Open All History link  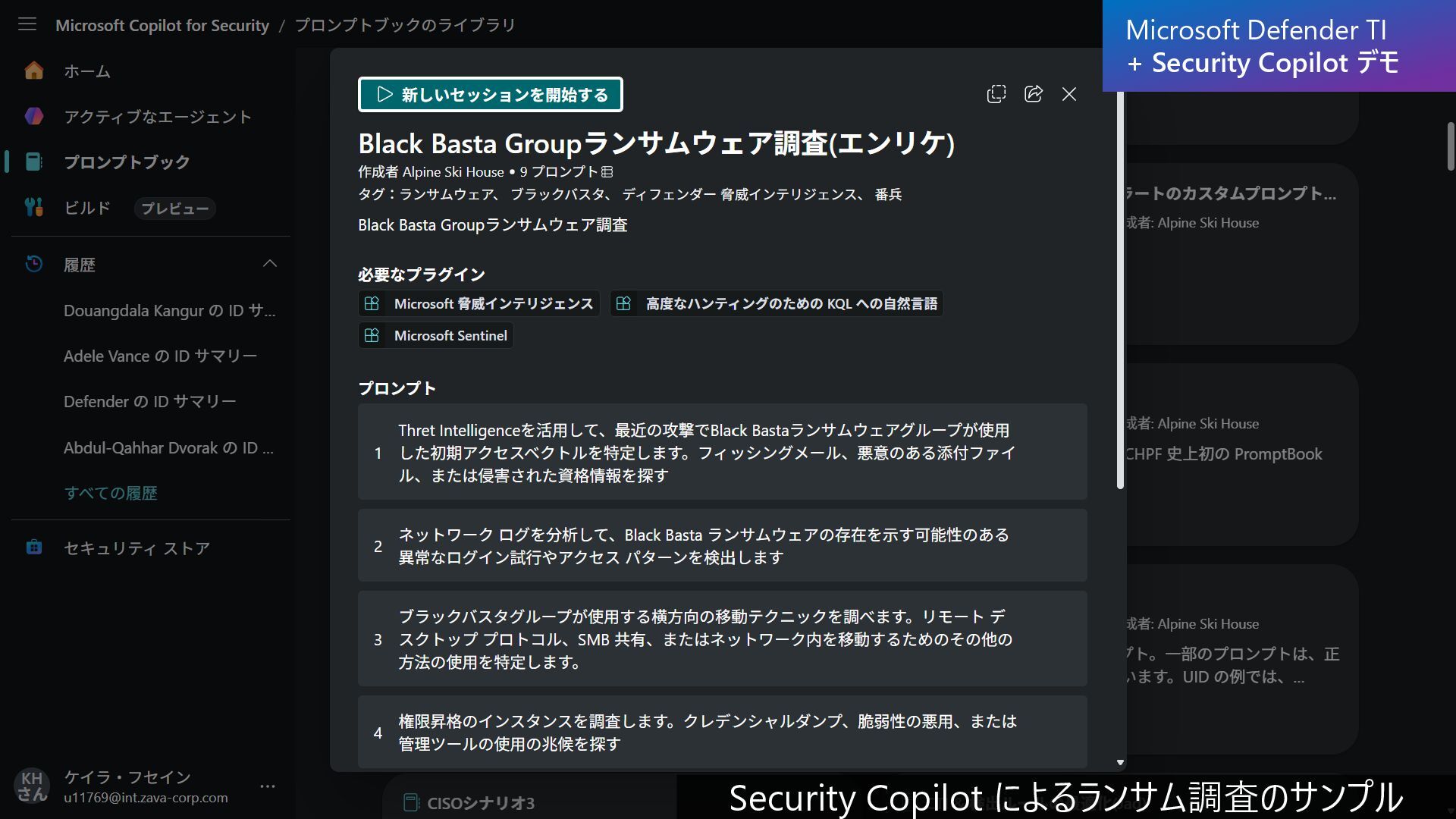coord(111,493)
